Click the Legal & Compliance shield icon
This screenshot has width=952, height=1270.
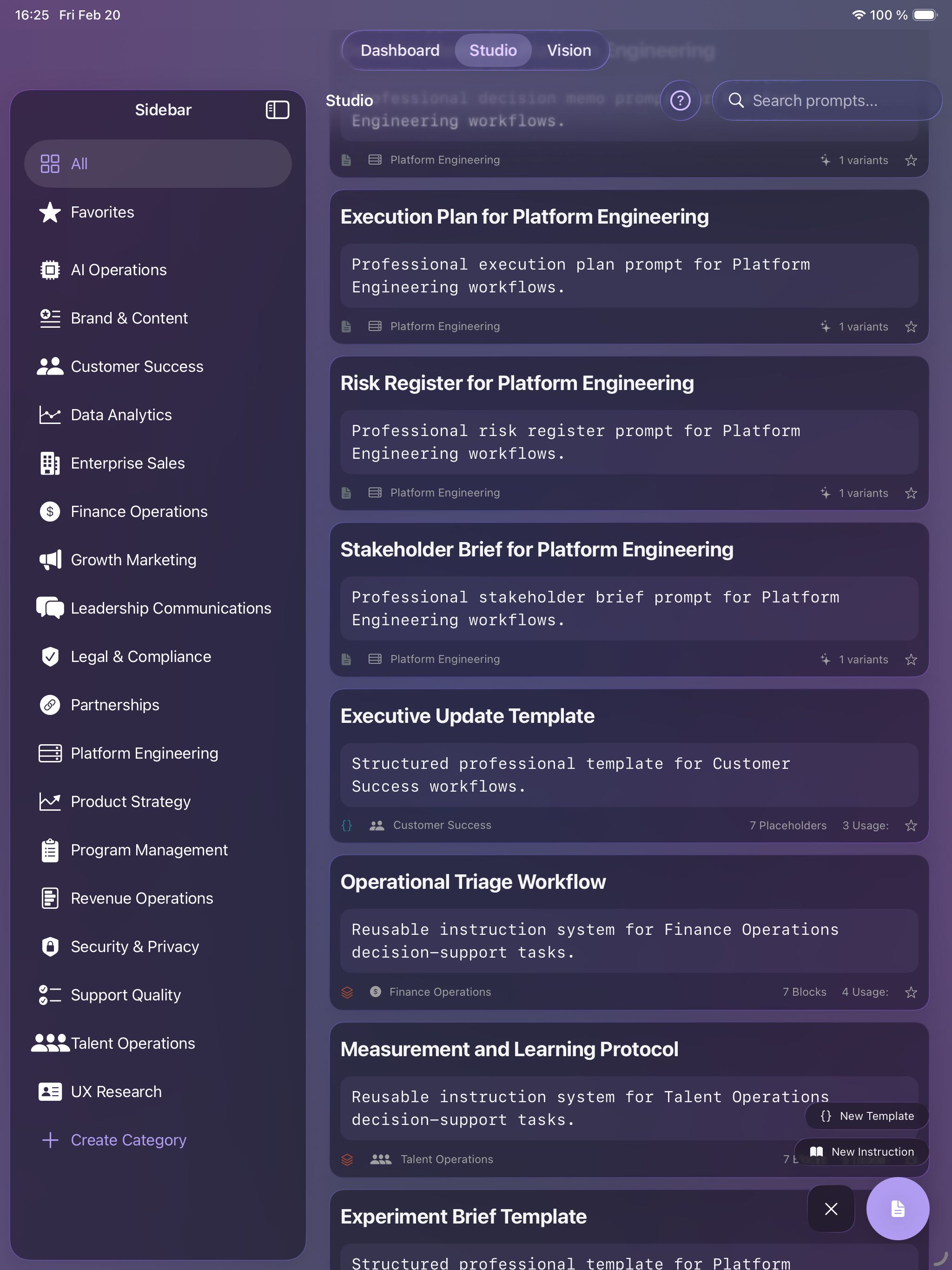click(50, 656)
